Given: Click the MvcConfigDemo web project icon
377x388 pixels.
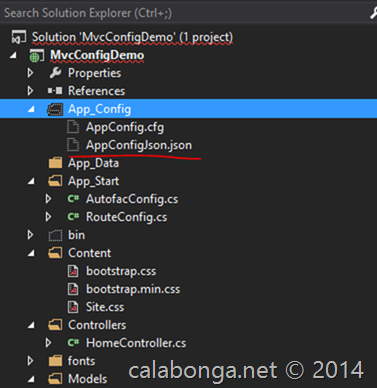Looking at the screenshot, I should (x=37, y=55).
